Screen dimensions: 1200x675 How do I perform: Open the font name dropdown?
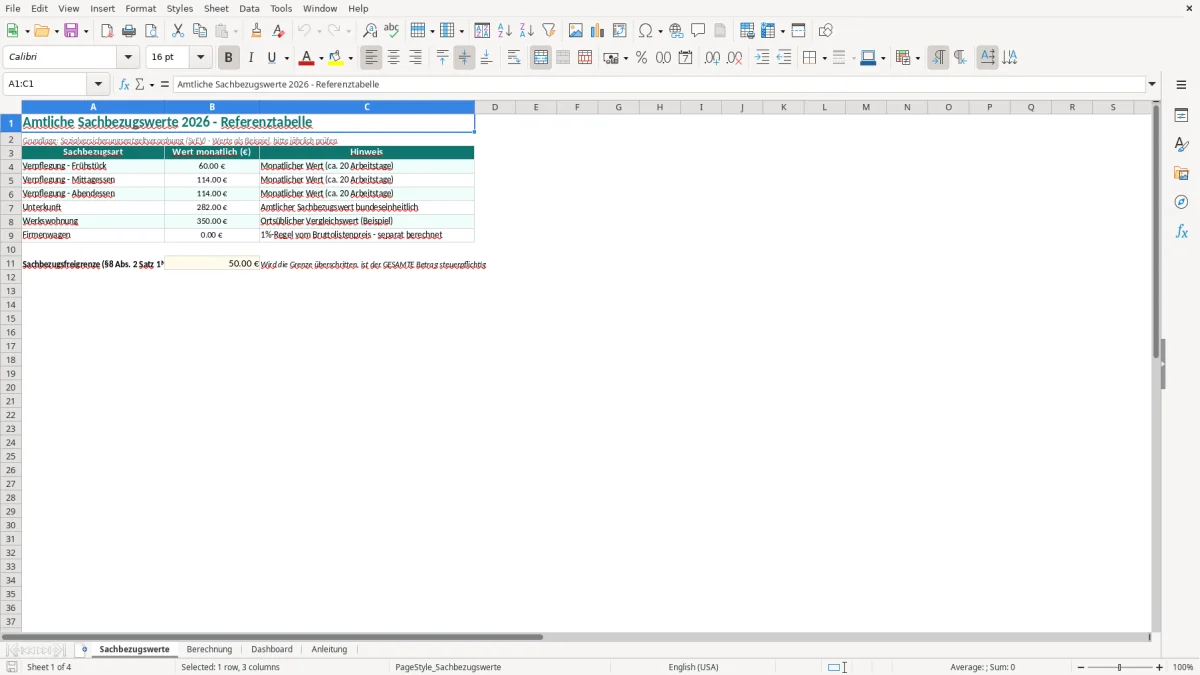(128, 58)
